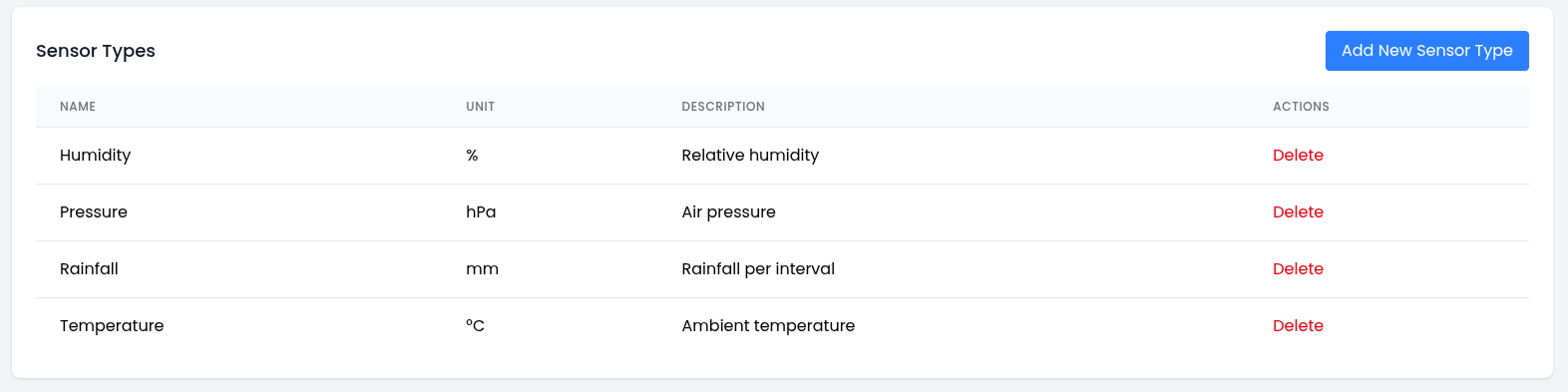Click the hPa unit cell
The image size is (1568, 392).
pos(481,212)
